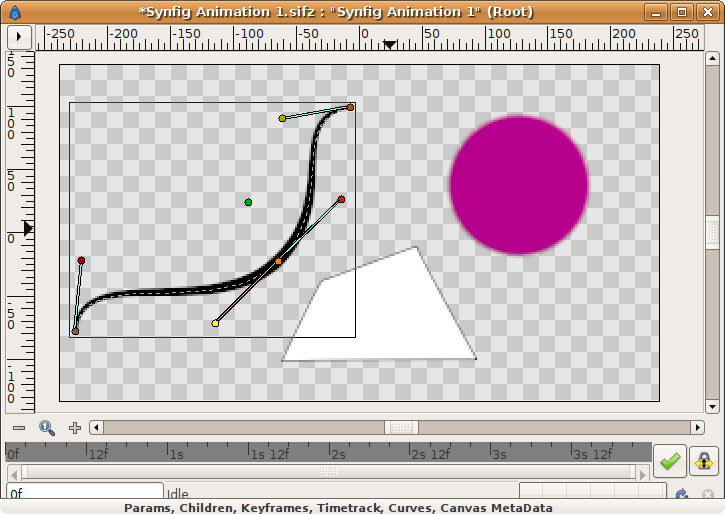Click the refresh icon in status bar
Image resolution: width=725 pixels, height=514 pixels.
(681, 495)
